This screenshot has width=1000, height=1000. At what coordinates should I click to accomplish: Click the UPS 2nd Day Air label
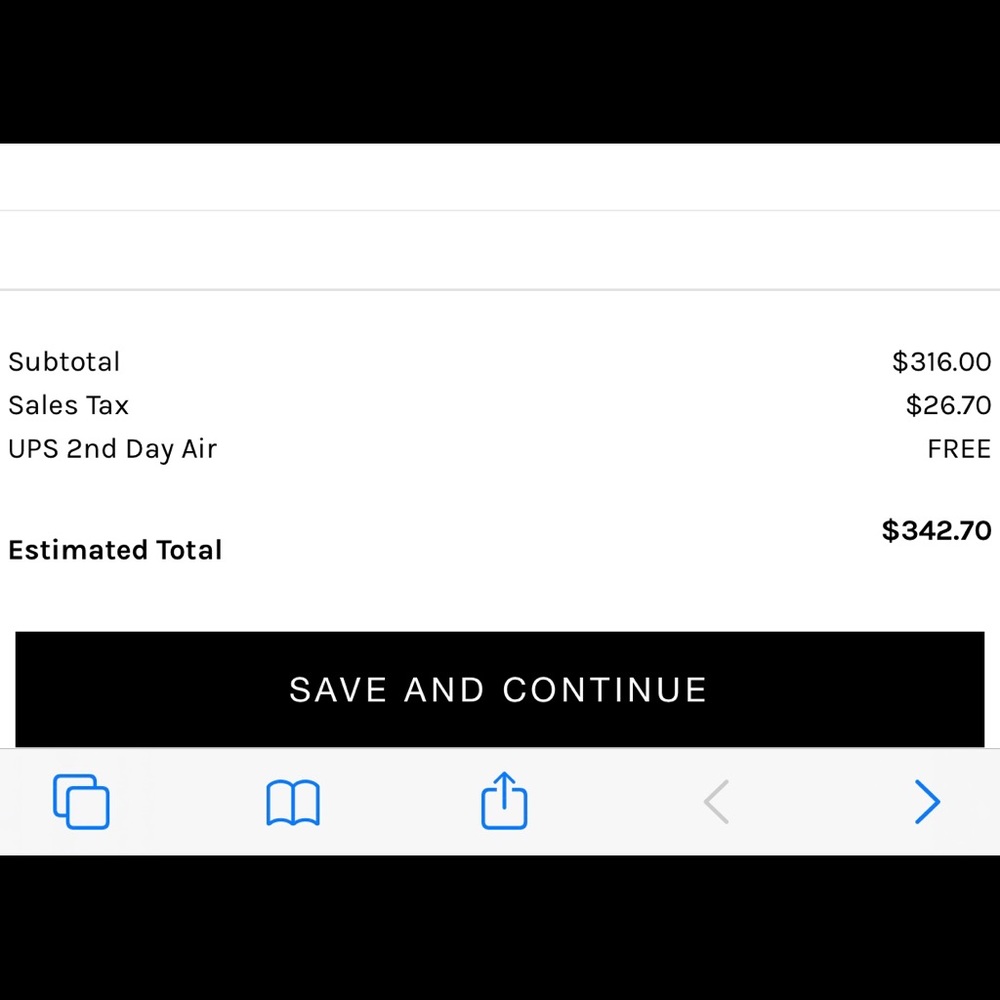112,449
